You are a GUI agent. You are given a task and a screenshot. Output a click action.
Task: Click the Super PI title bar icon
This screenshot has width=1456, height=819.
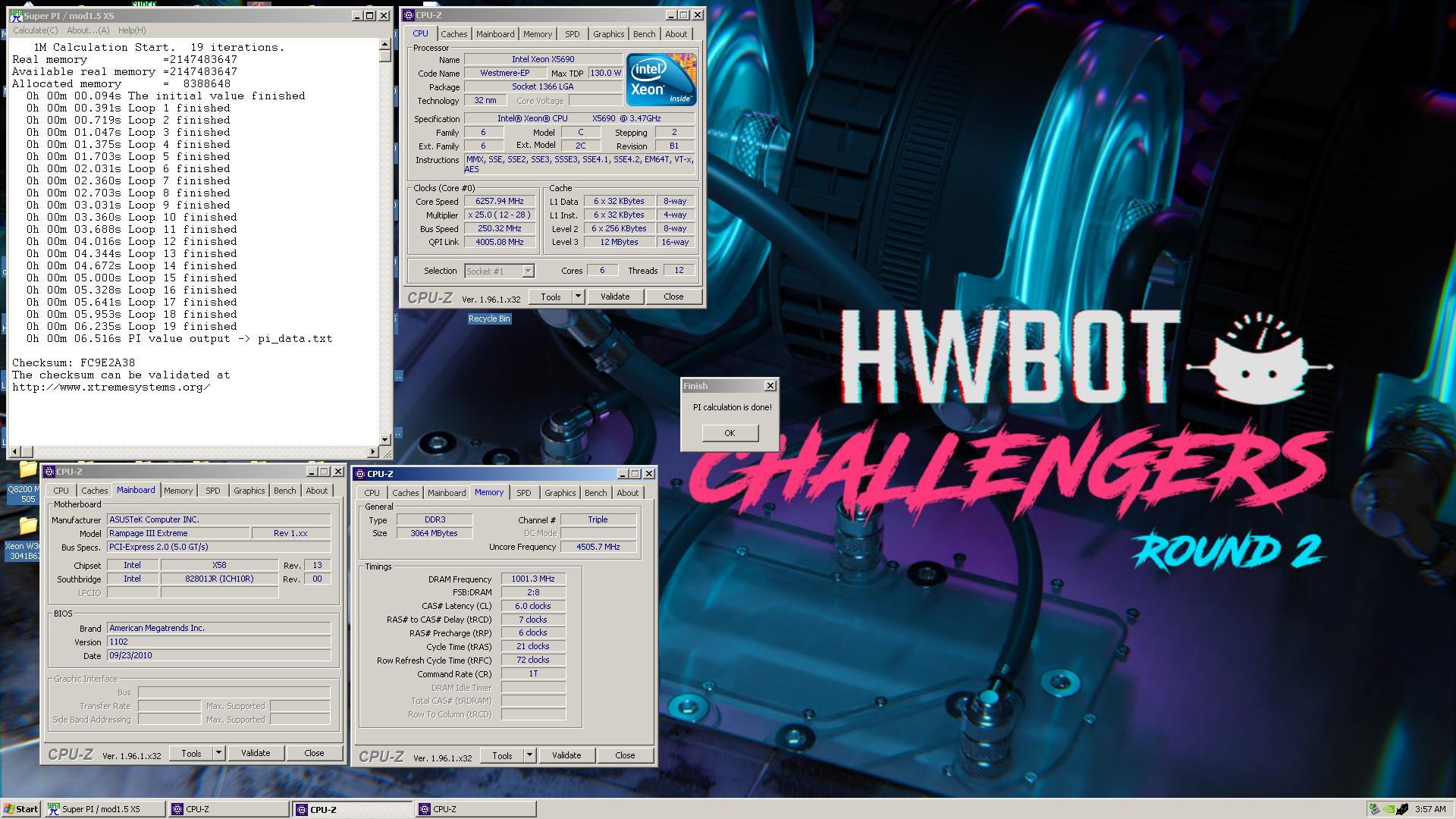click(16, 16)
